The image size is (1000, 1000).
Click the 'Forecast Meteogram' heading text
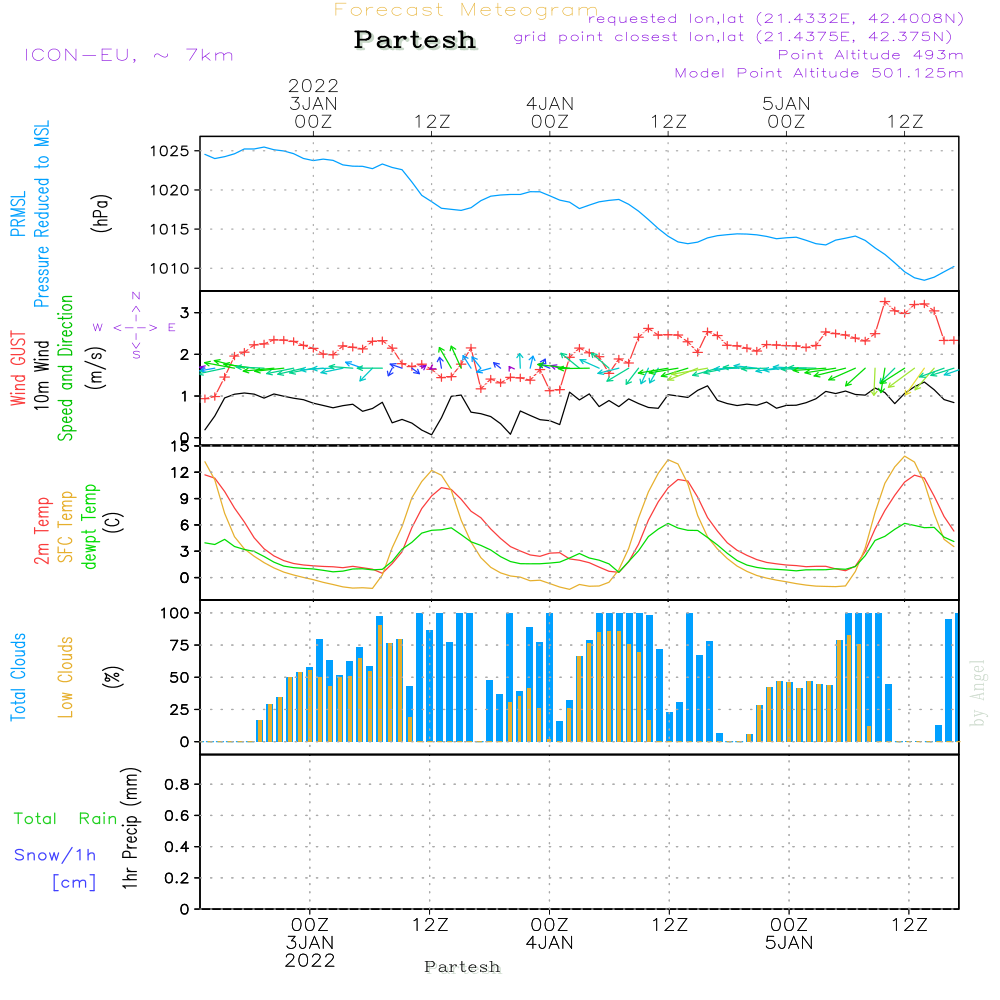pos(466,10)
